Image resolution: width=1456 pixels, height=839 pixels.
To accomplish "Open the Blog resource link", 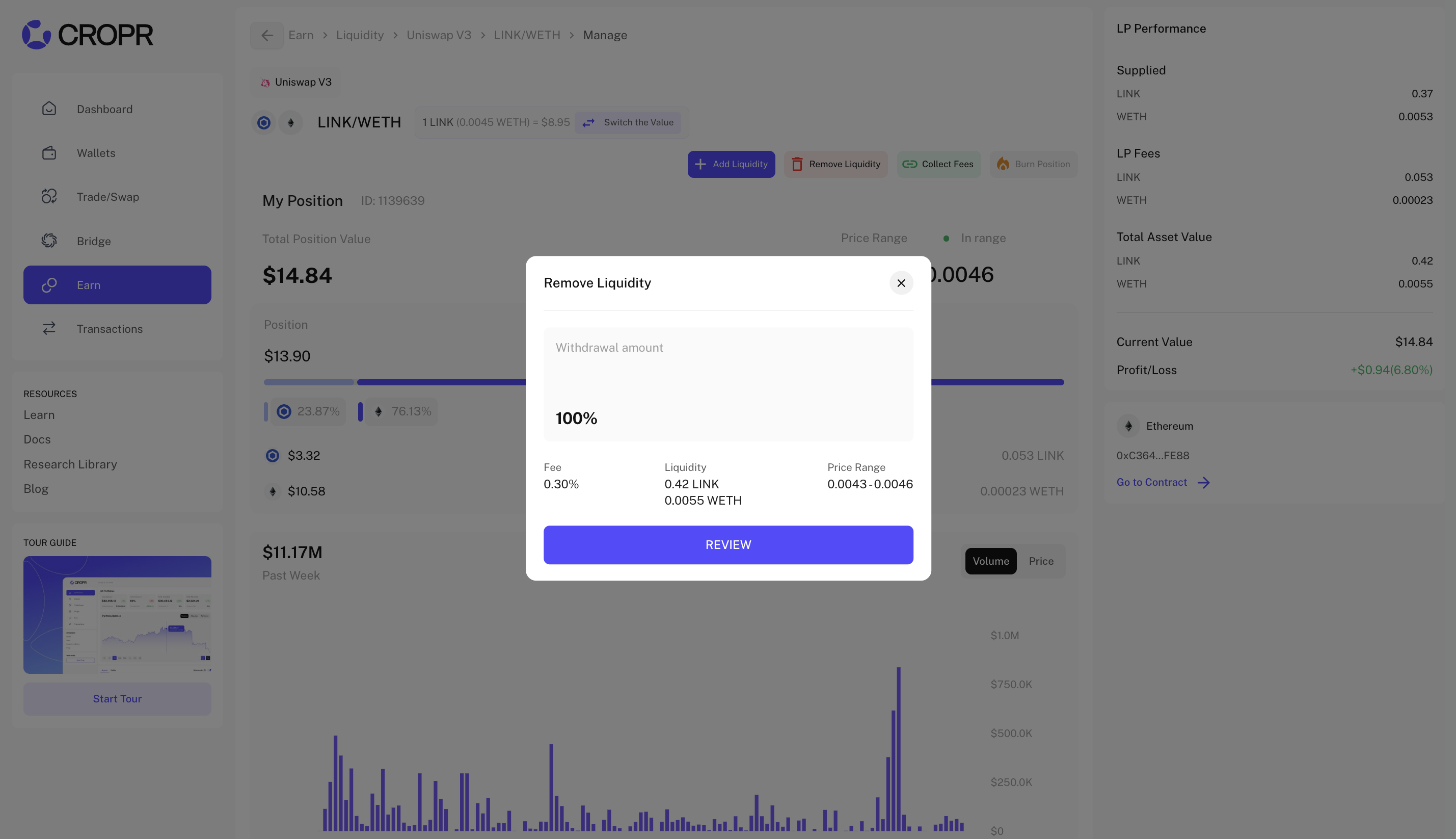I will click(36, 489).
